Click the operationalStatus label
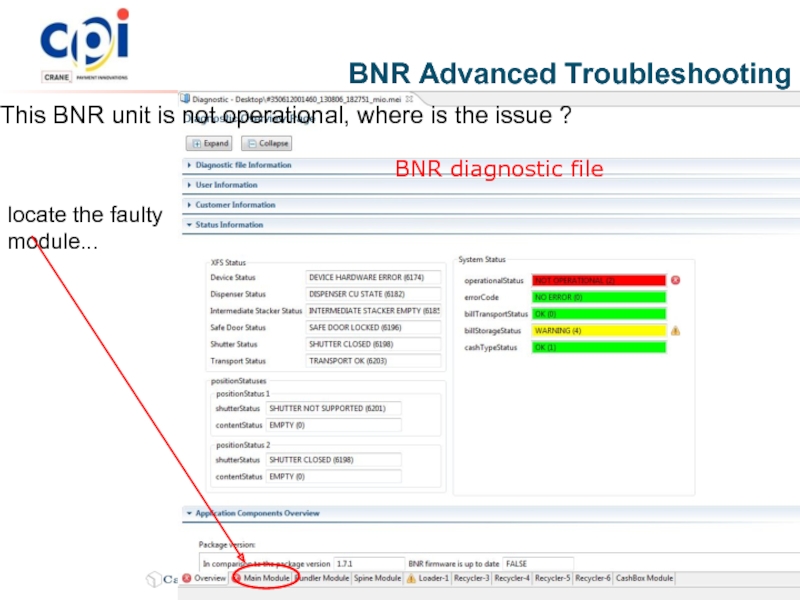Image resolution: width=800 pixels, height=600 pixels. point(494,281)
